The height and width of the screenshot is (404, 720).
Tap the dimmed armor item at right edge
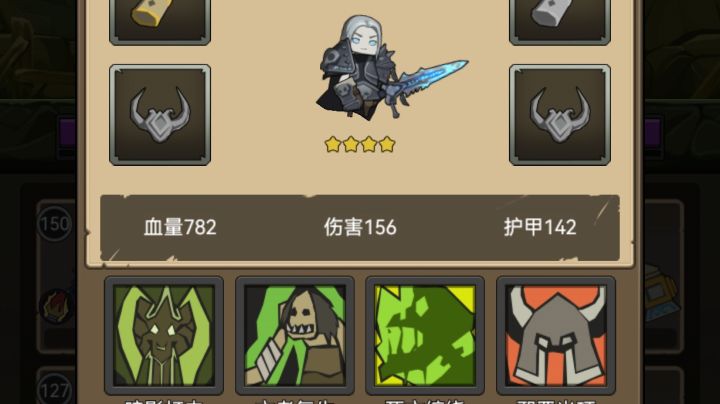660,292
